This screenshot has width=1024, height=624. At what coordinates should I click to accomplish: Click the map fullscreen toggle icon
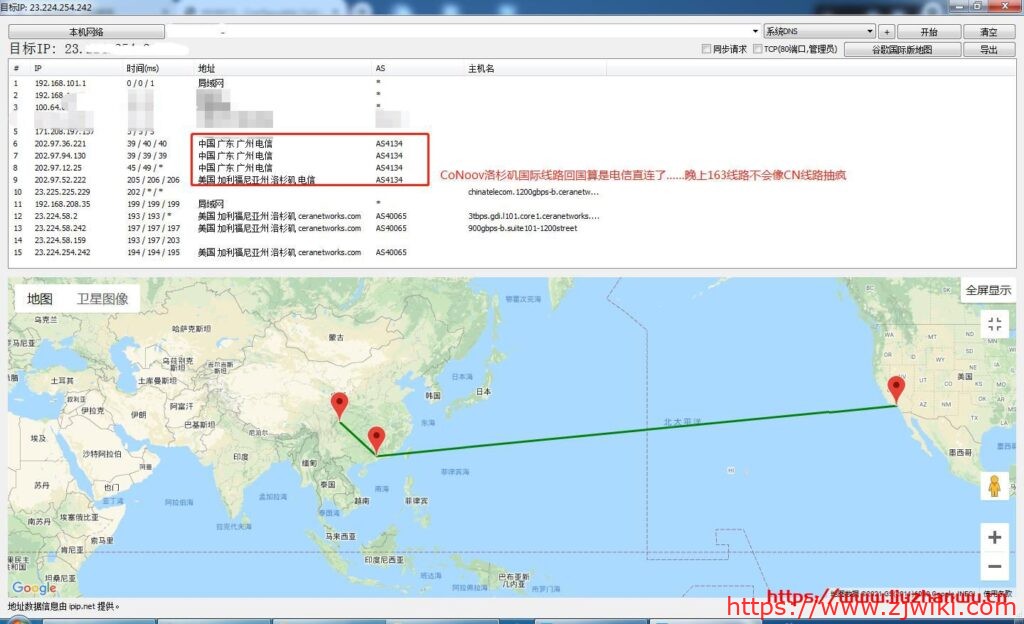coord(994,324)
